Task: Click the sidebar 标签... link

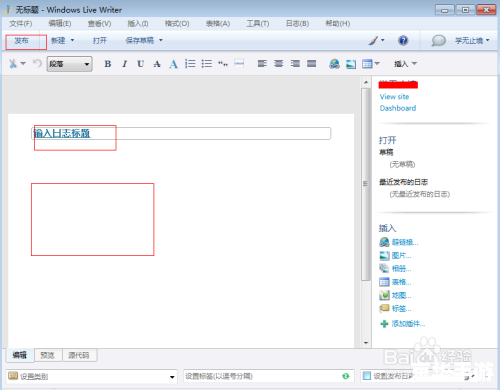Action: (401, 309)
